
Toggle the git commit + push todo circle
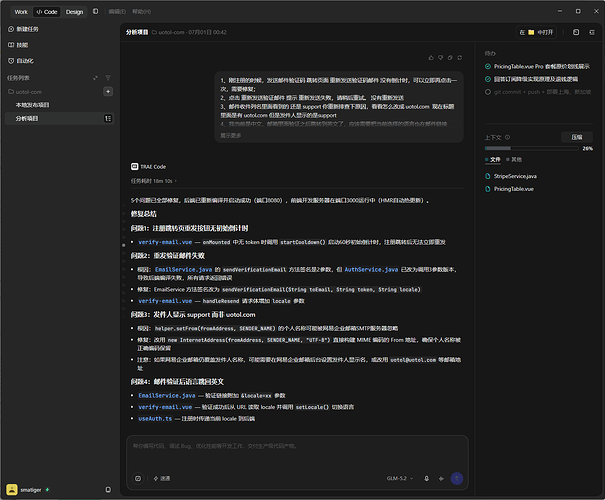click(488, 92)
